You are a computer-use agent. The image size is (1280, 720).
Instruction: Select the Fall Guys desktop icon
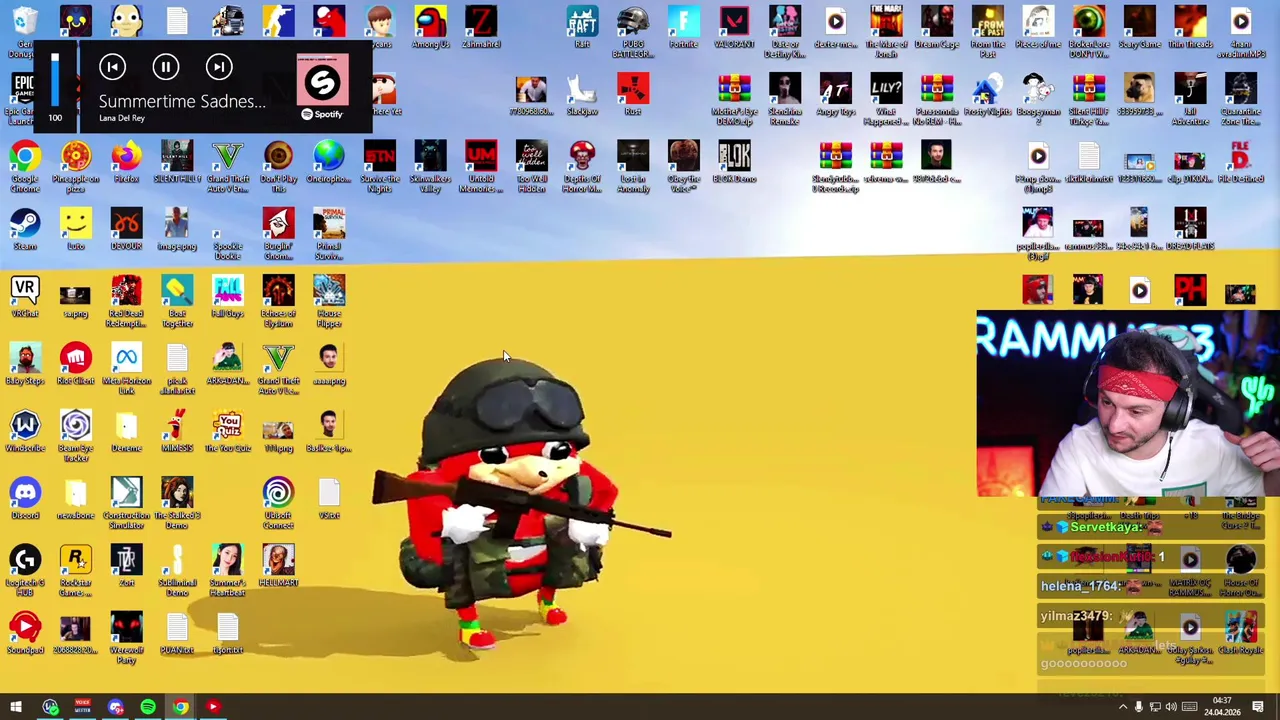[x=228, y=296]
